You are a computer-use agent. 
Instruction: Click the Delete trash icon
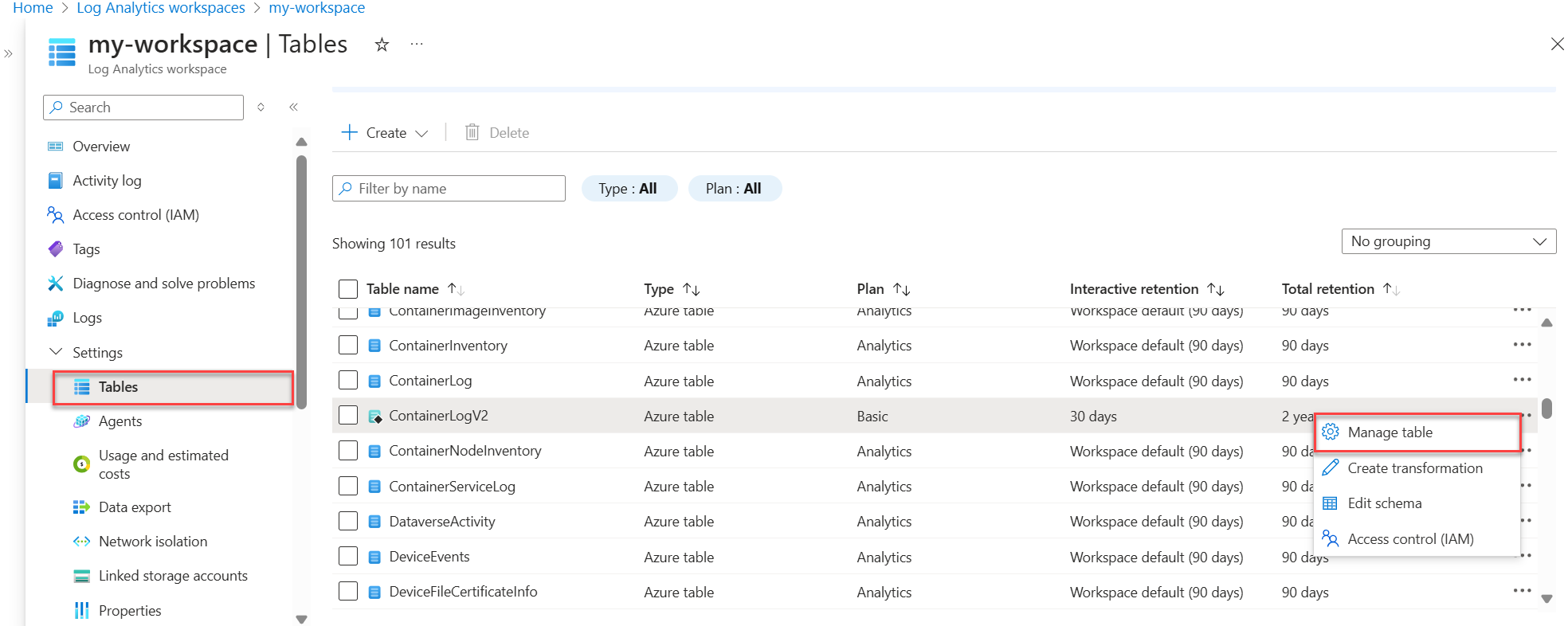pos(472,132)
